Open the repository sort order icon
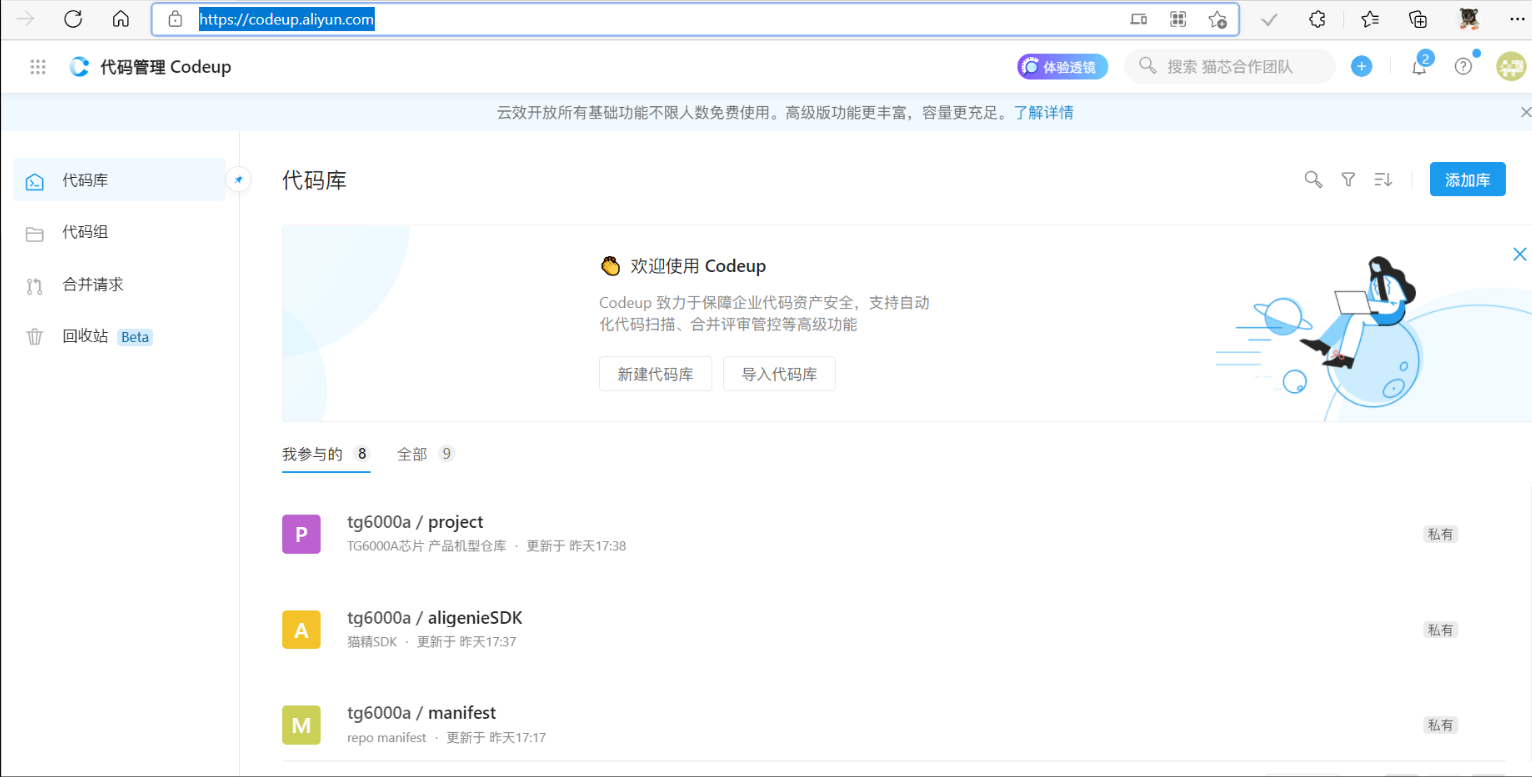 click(x=1383, y=180)
